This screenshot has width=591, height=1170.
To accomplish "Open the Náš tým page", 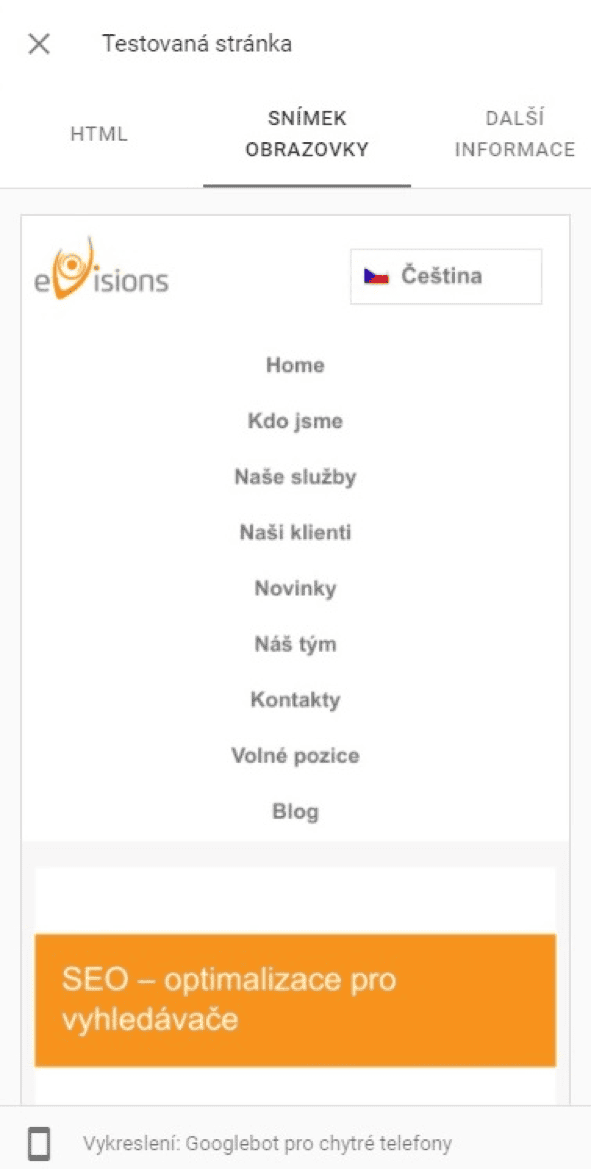I will (x=296, y=644).
